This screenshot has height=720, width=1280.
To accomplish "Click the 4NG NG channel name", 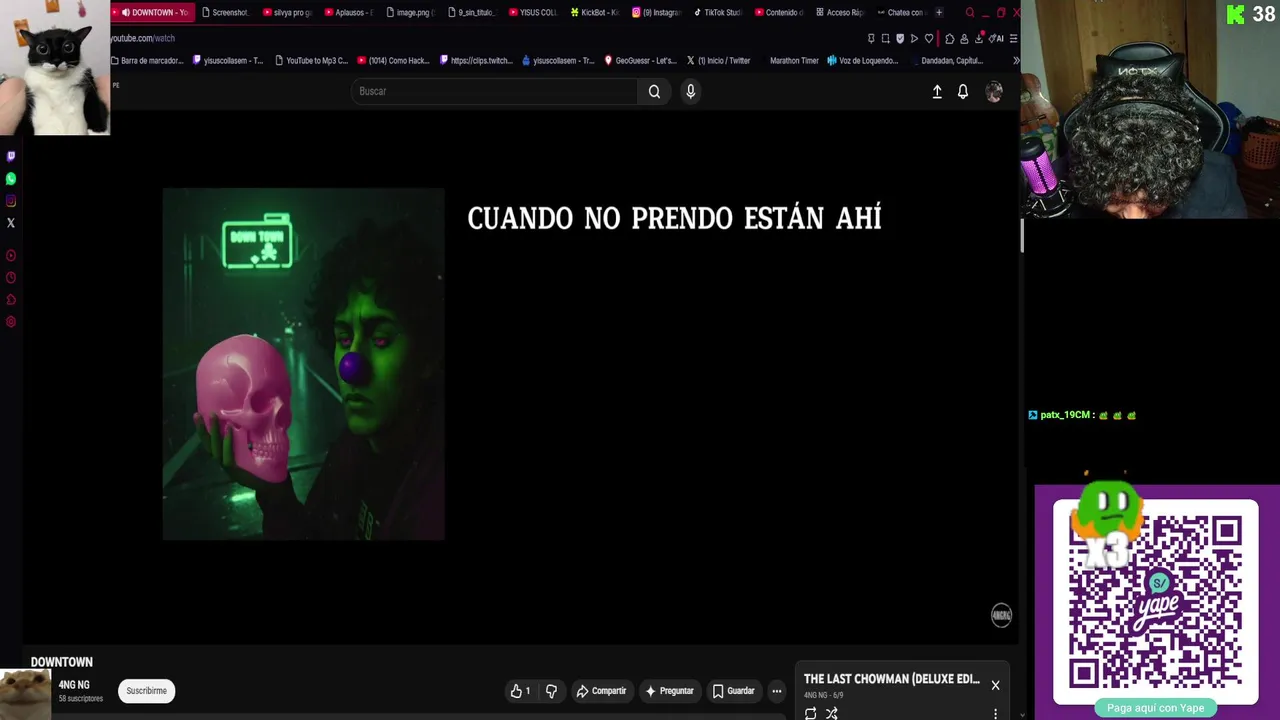I will click(74, 685).
